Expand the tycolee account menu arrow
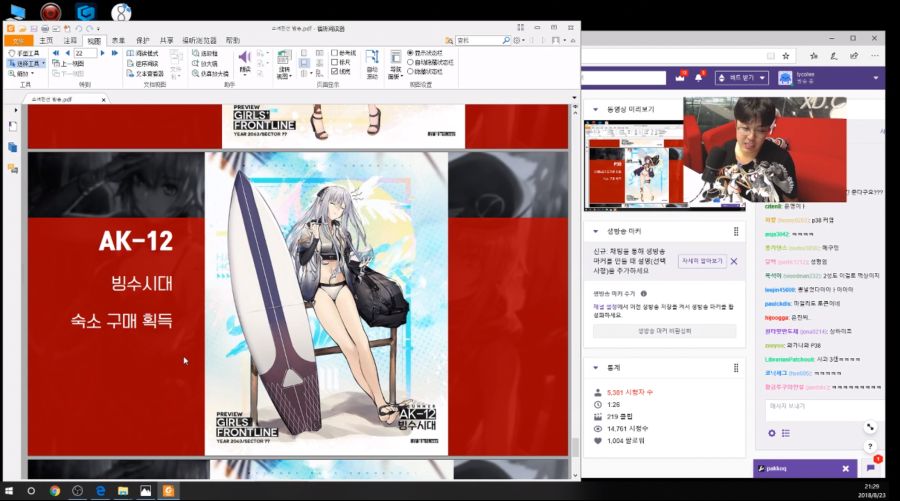900x501 pixels. coord(876,77)
